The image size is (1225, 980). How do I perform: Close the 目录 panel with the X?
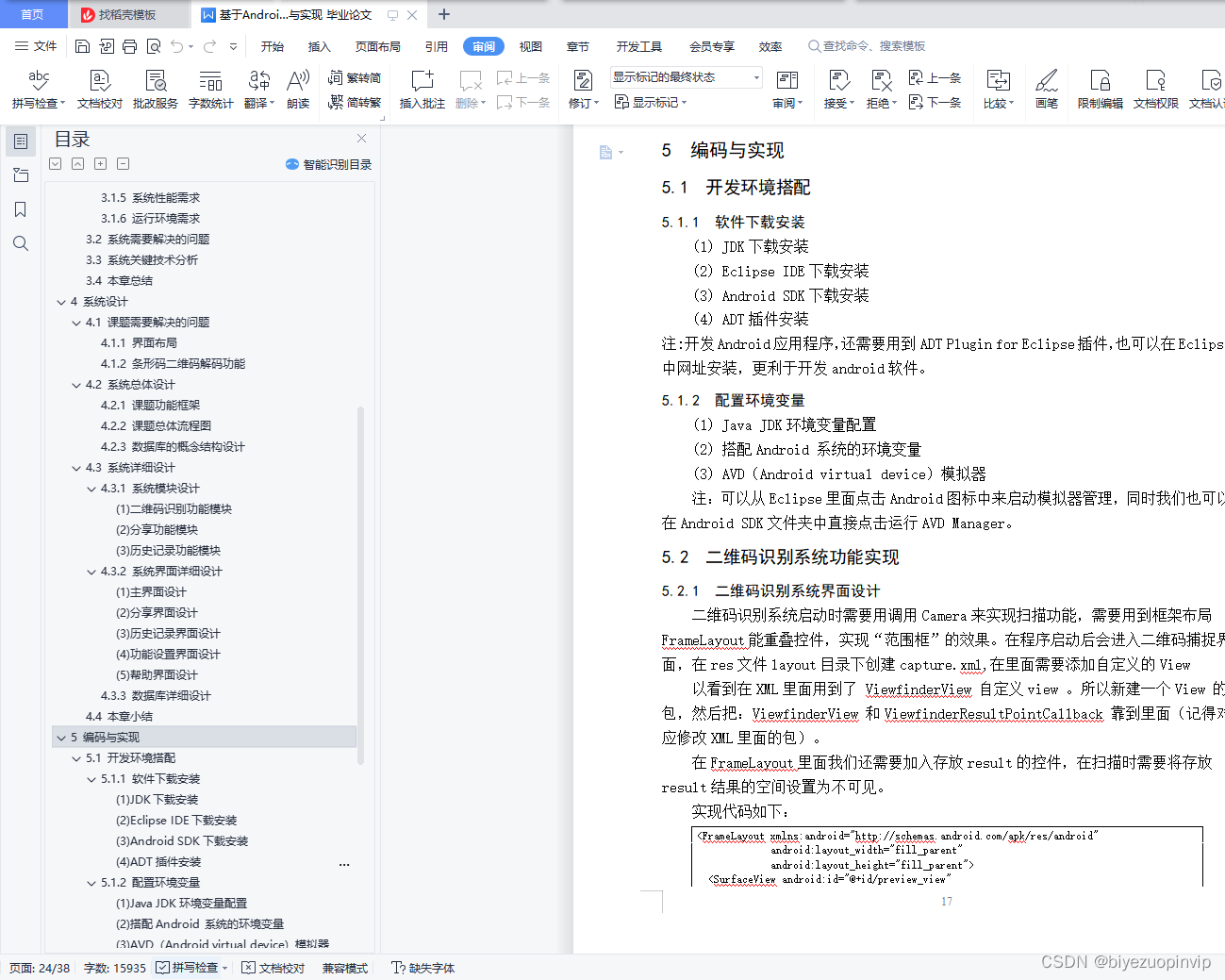pyautogui.click(x=361, y=139)
